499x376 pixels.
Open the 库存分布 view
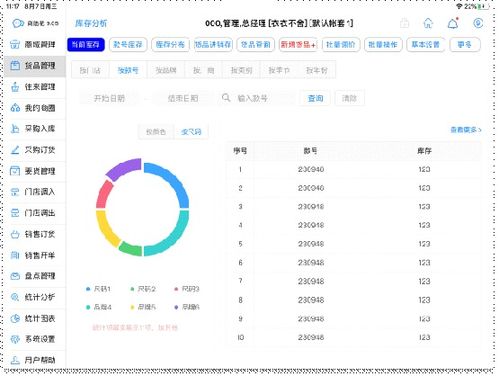tap(170, 45)
